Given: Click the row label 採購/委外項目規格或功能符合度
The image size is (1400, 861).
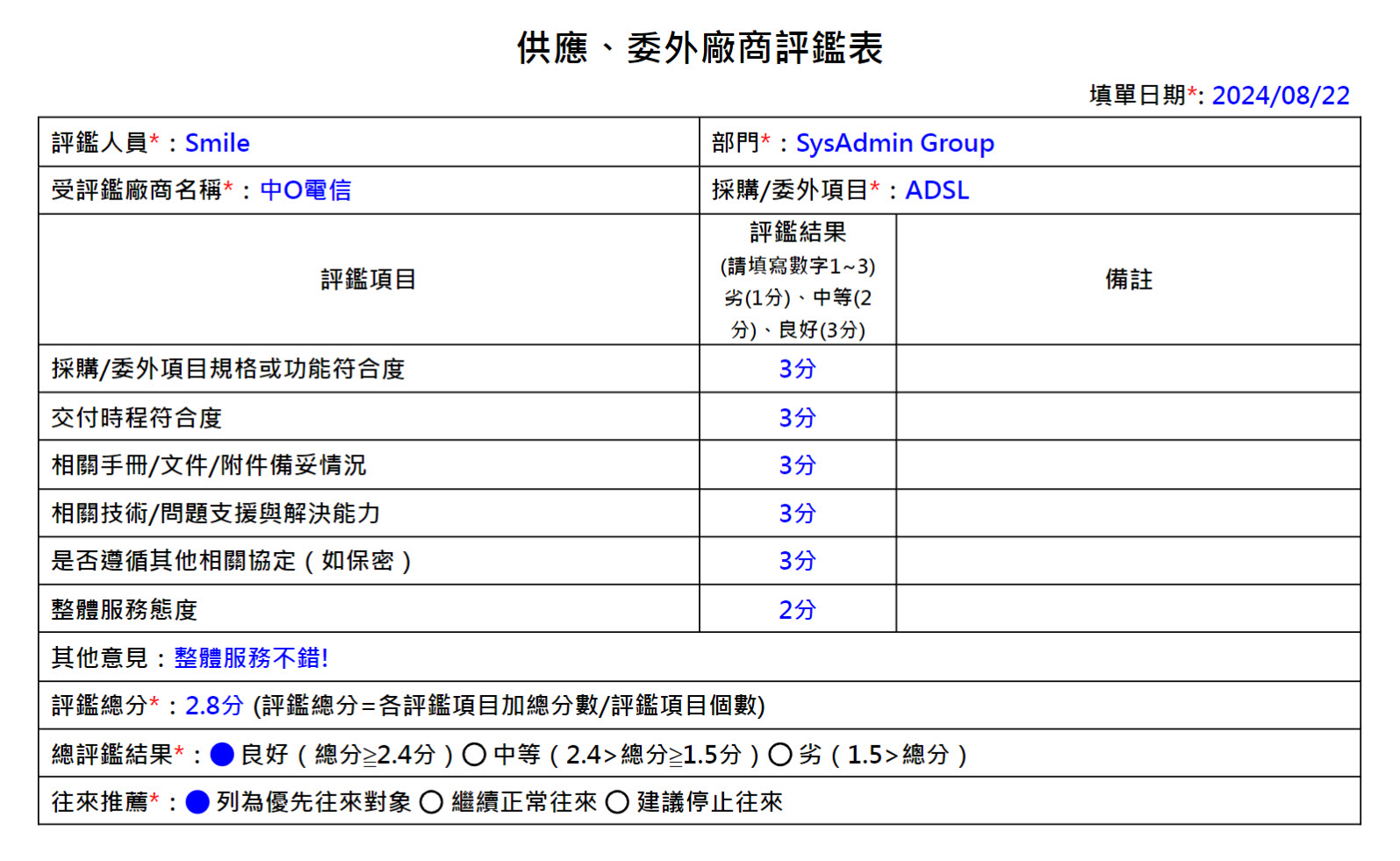Looking at the screenshot, I should [x=228, y=369].
